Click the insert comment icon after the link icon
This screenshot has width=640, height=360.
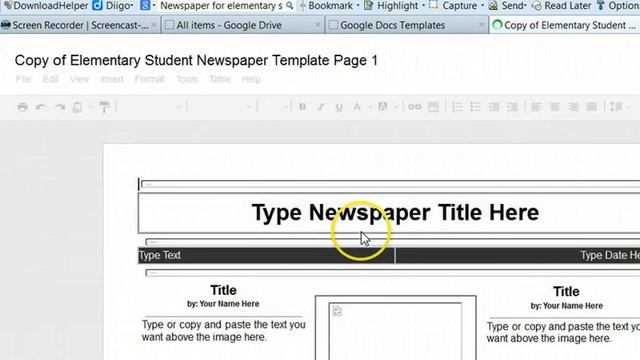tap(433, 107)
